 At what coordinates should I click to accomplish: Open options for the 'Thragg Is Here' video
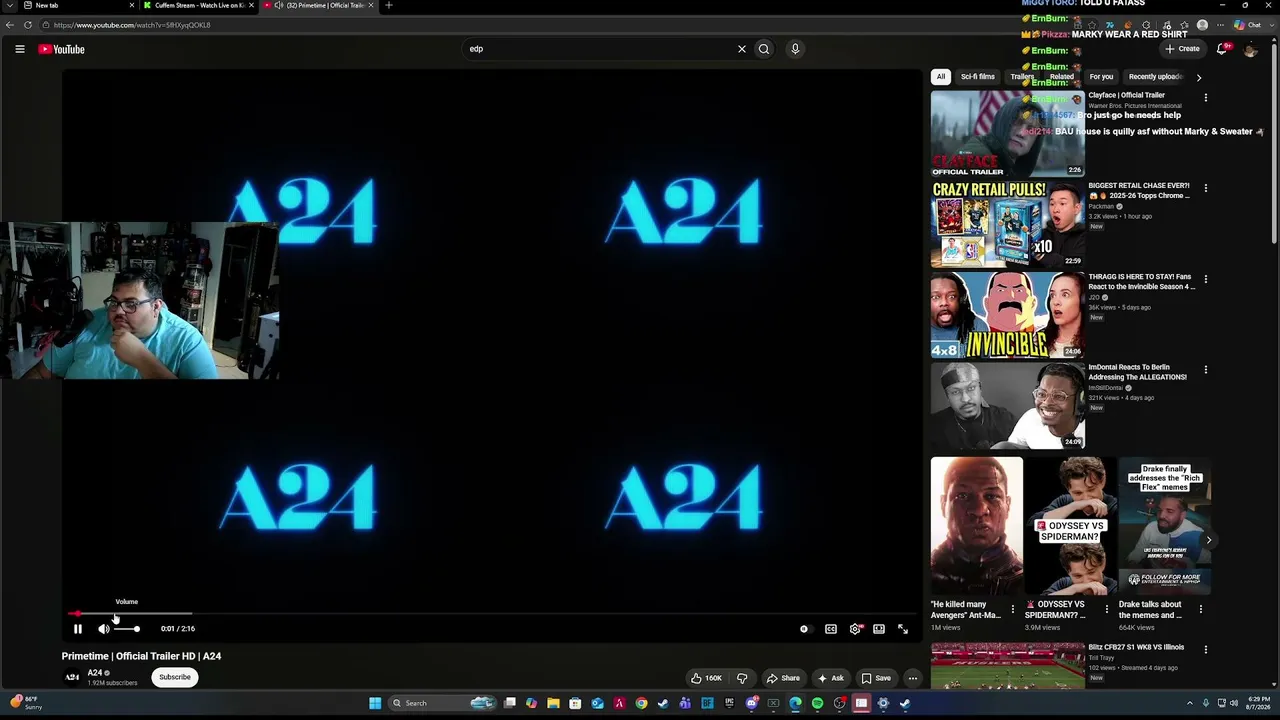(x=1205, y=279)
